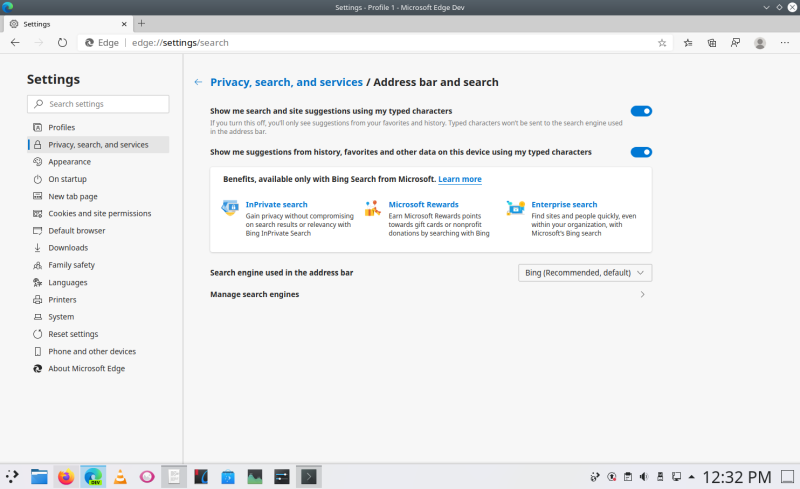Open the application launcher icon
The height and width of the screenshot is (489, 800).
pyautogui.click(x=12, y=477)
